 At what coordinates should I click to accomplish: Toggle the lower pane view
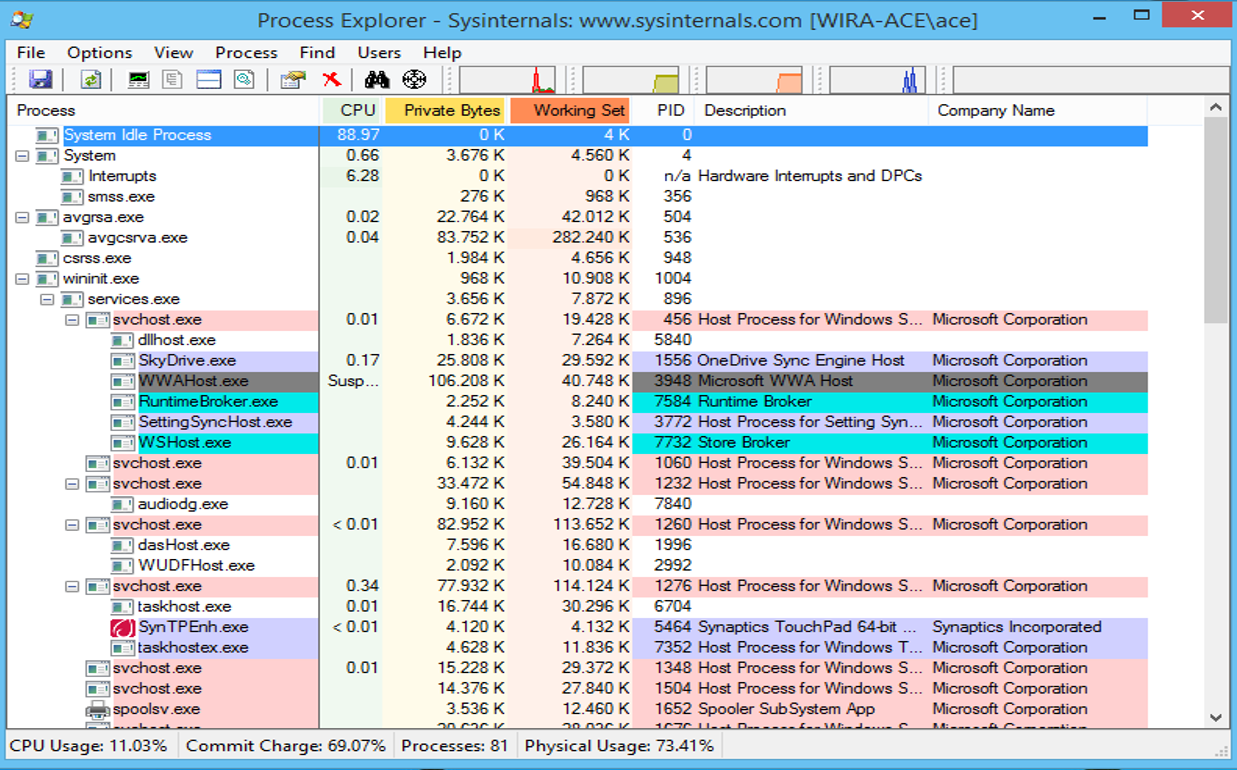(208, 79)
